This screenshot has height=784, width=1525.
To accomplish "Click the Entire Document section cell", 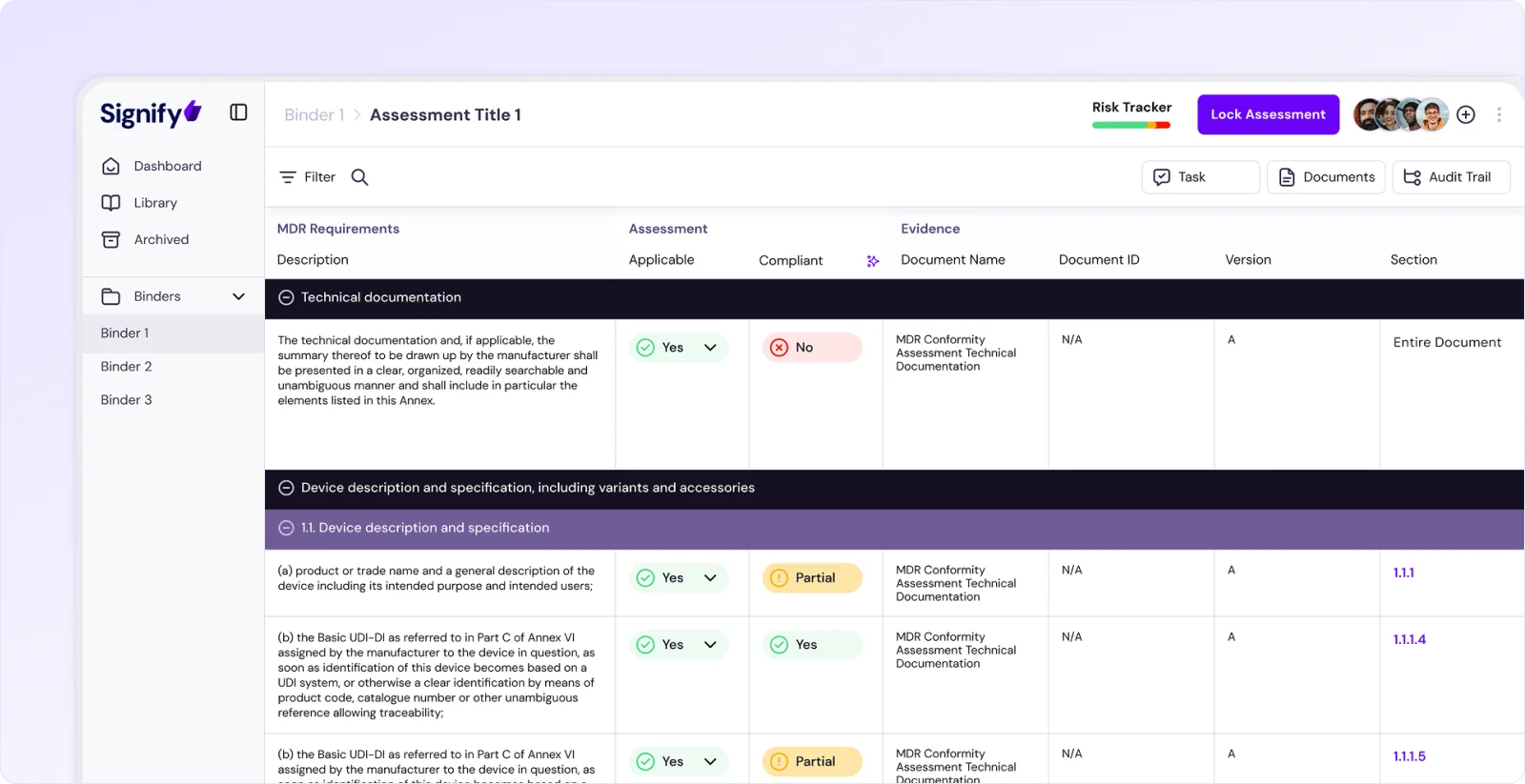I will 1447,342.
